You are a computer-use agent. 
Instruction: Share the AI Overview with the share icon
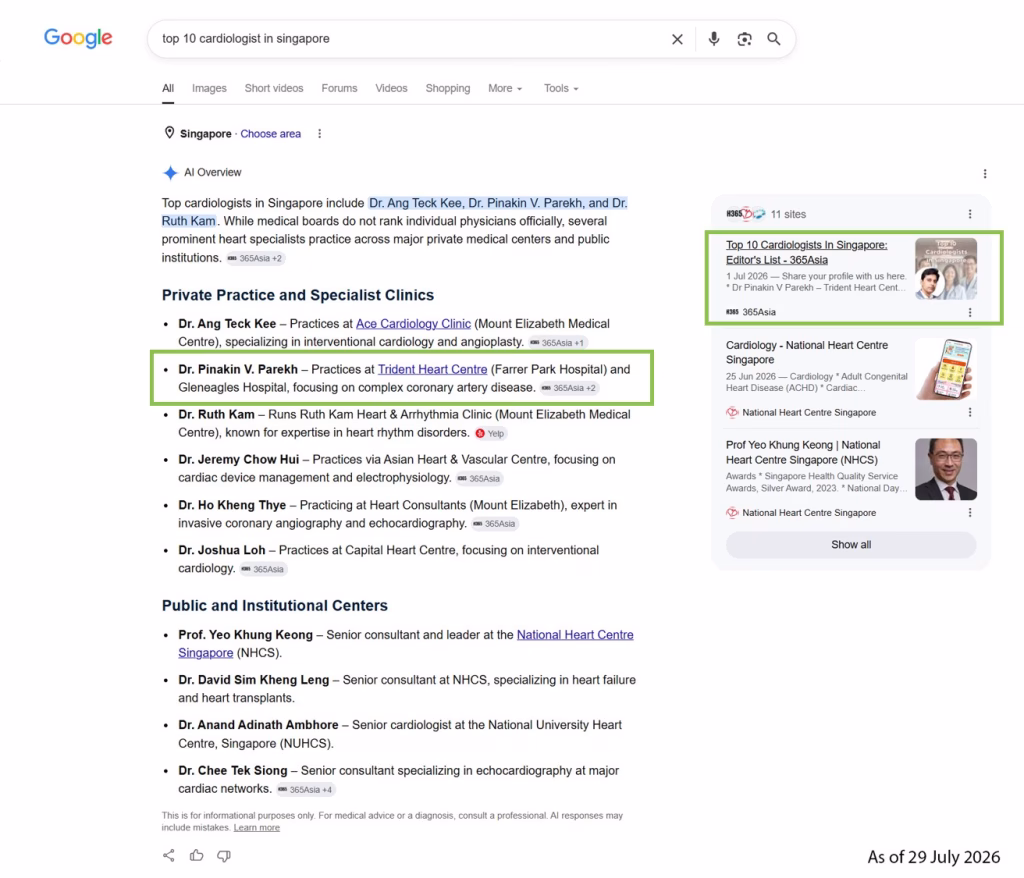[x=168, y=855]
